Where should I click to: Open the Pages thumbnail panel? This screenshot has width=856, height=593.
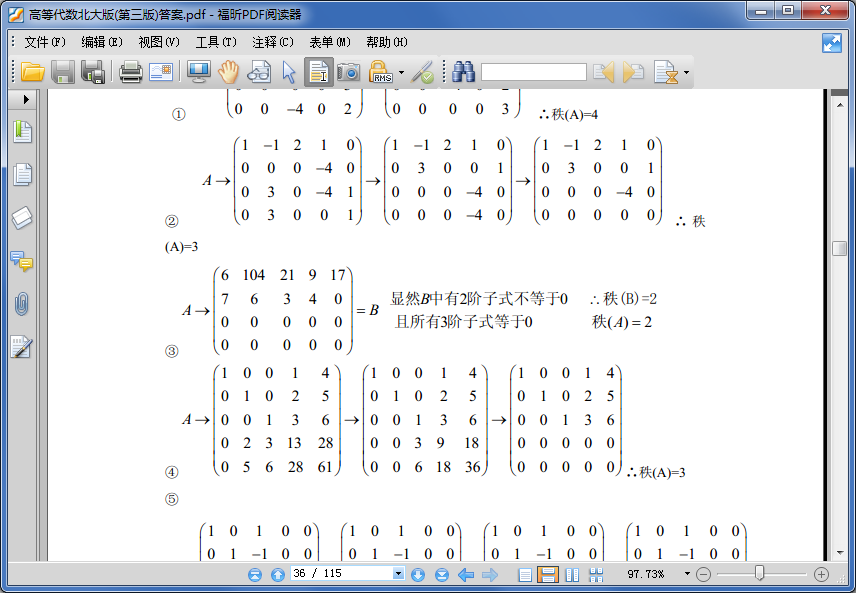pyautogui.click(x=22, y=175)
